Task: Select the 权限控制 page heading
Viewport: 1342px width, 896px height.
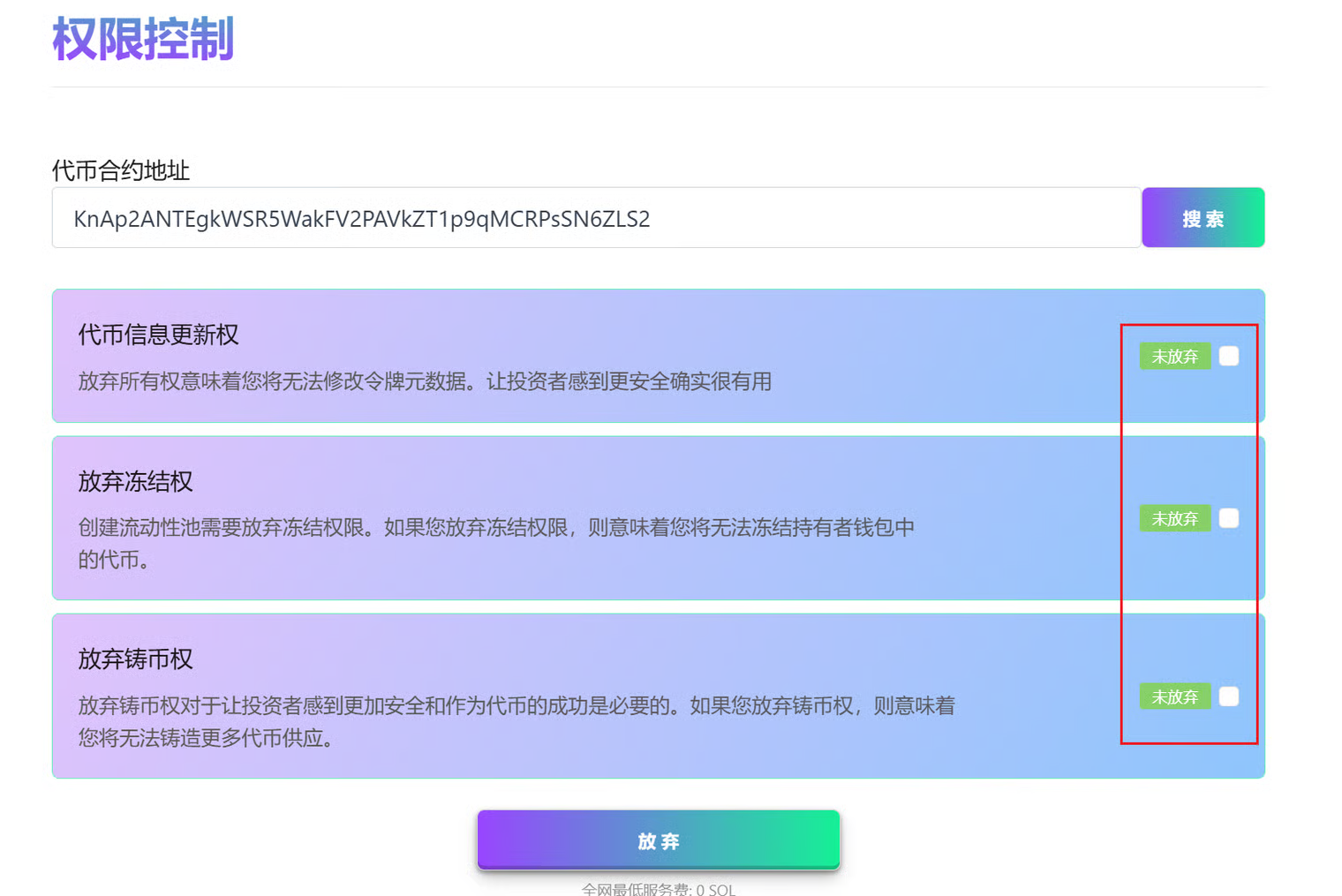Action: [x=143, y=40]
